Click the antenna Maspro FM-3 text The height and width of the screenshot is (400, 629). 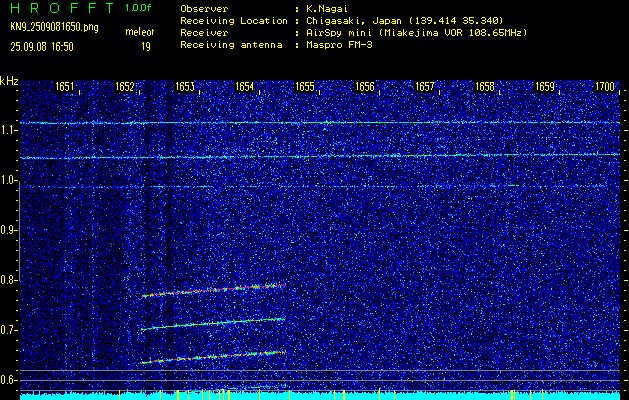339,45
